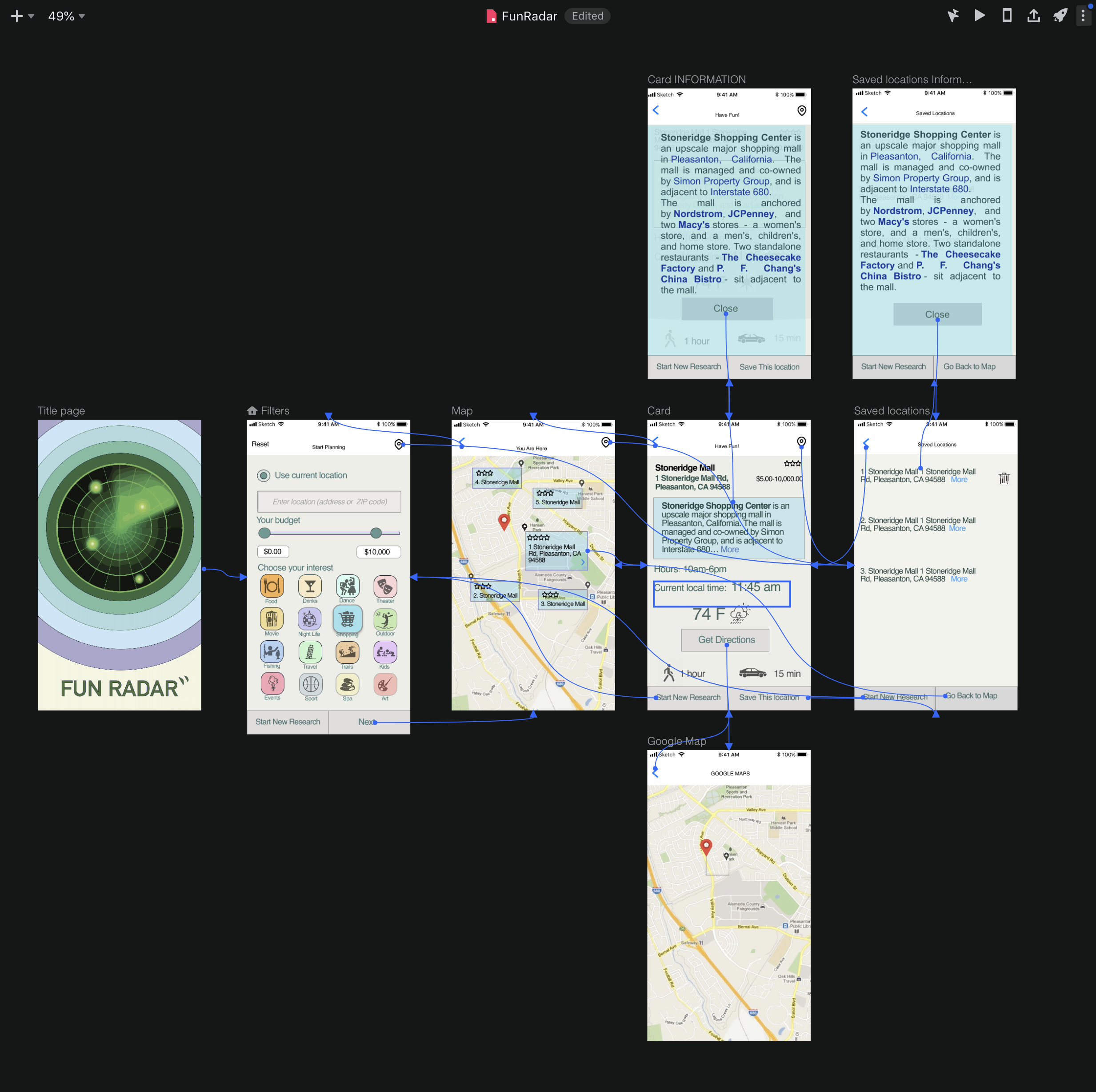Click the Enter location address input field
This screenshot has width=1096, height=1092.
coord(329,502)
